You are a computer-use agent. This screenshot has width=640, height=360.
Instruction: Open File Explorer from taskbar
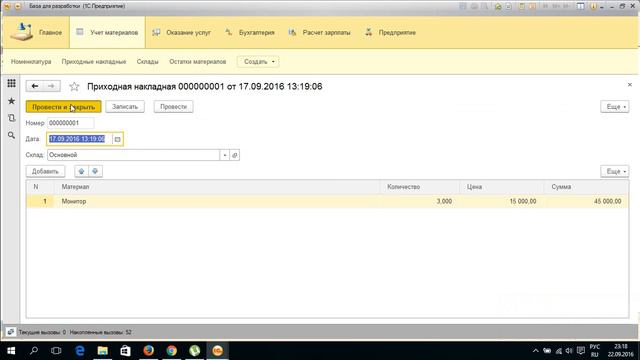[x=102, y=351]
